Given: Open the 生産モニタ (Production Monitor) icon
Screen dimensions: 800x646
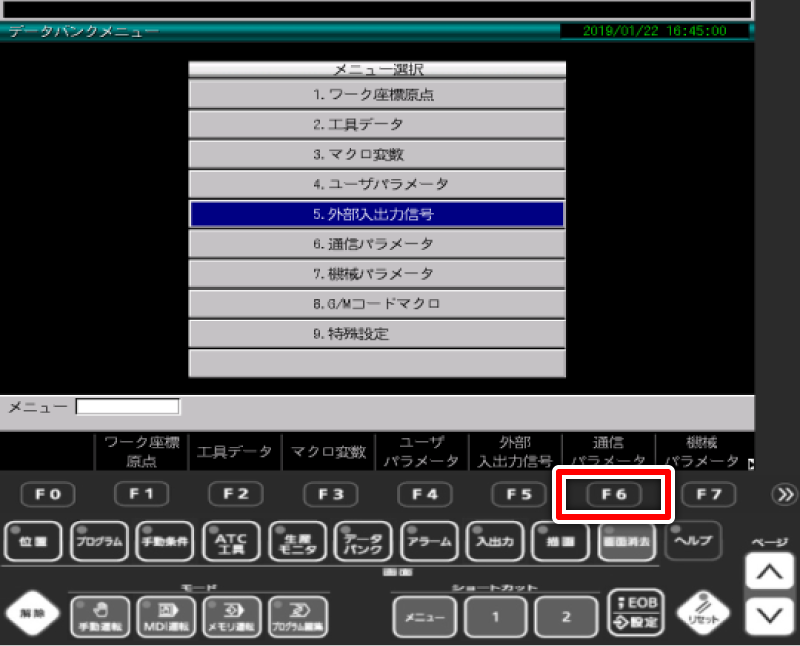Looking at the screenshot, I should (297, 541).
